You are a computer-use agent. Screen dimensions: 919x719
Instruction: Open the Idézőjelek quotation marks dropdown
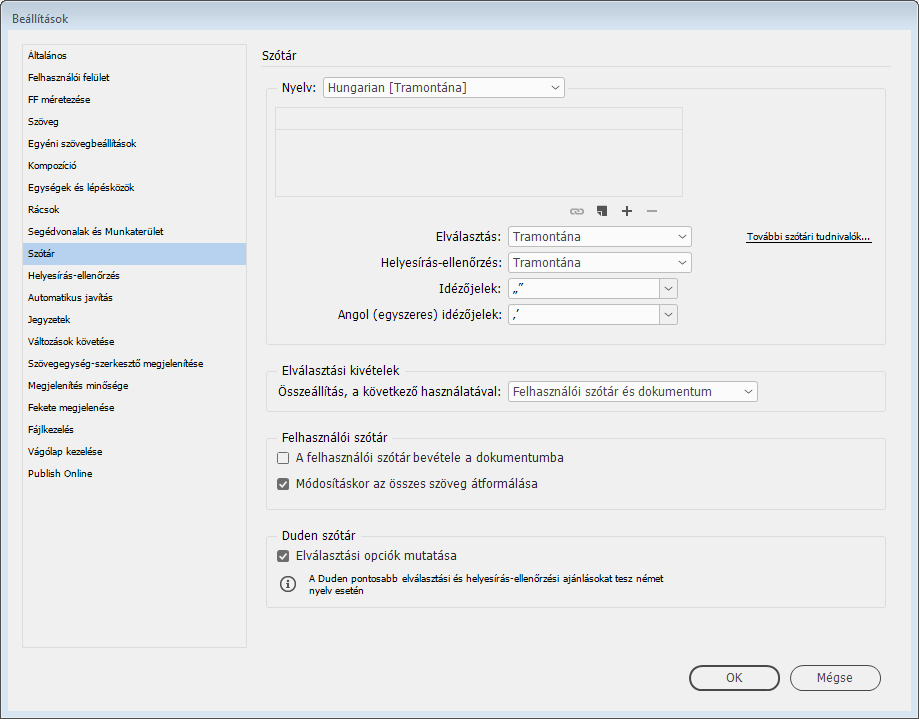pyautogui.click(x=668, y=289)
